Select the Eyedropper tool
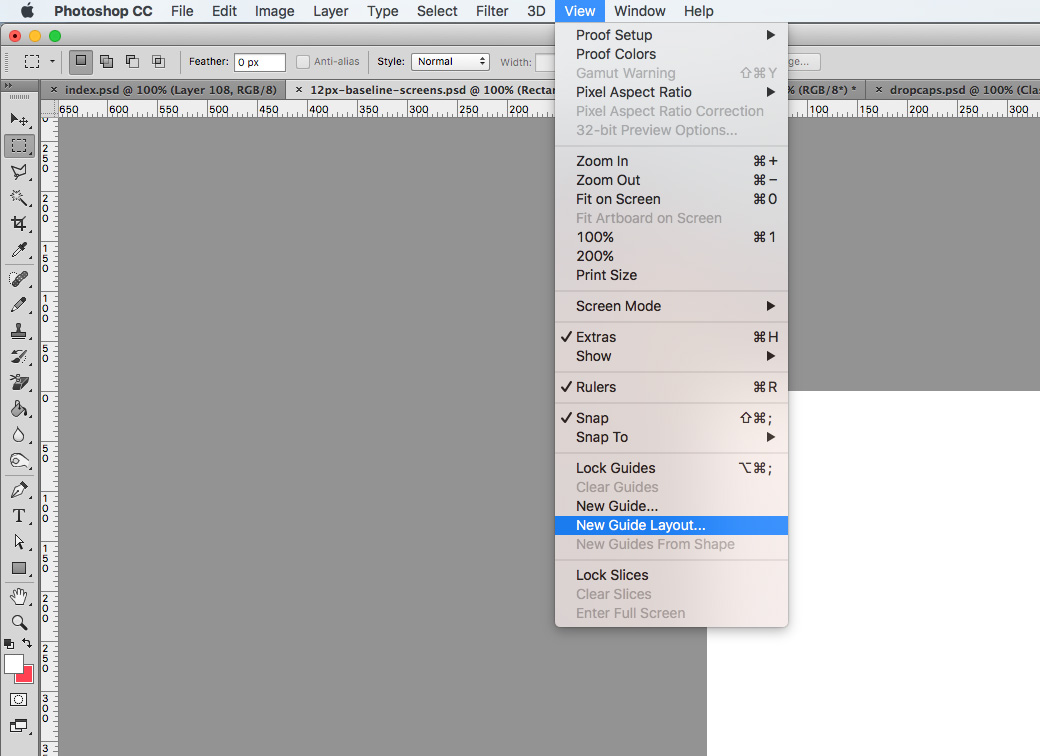 19,250
